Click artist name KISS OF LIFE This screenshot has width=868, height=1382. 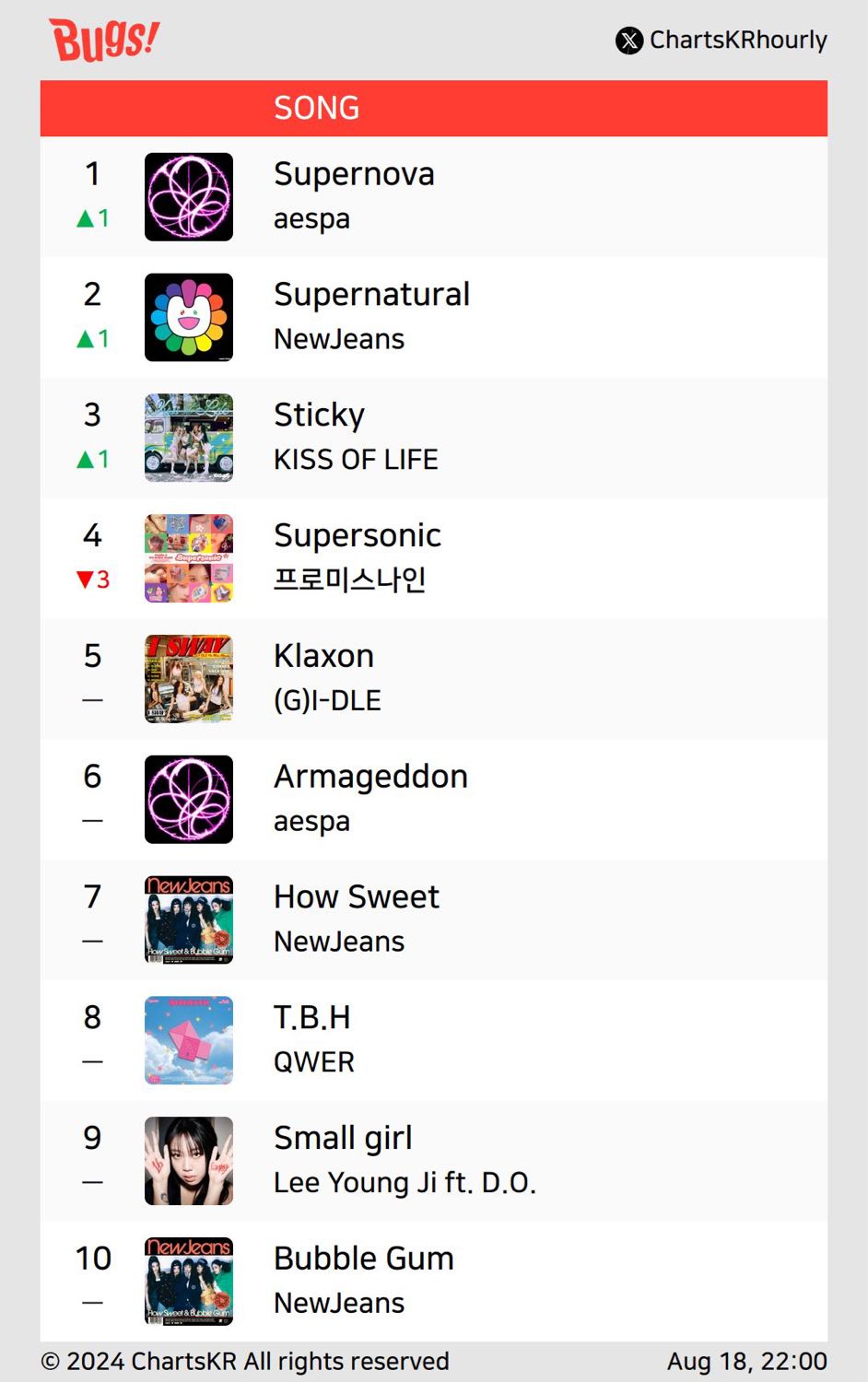[356, 460]
